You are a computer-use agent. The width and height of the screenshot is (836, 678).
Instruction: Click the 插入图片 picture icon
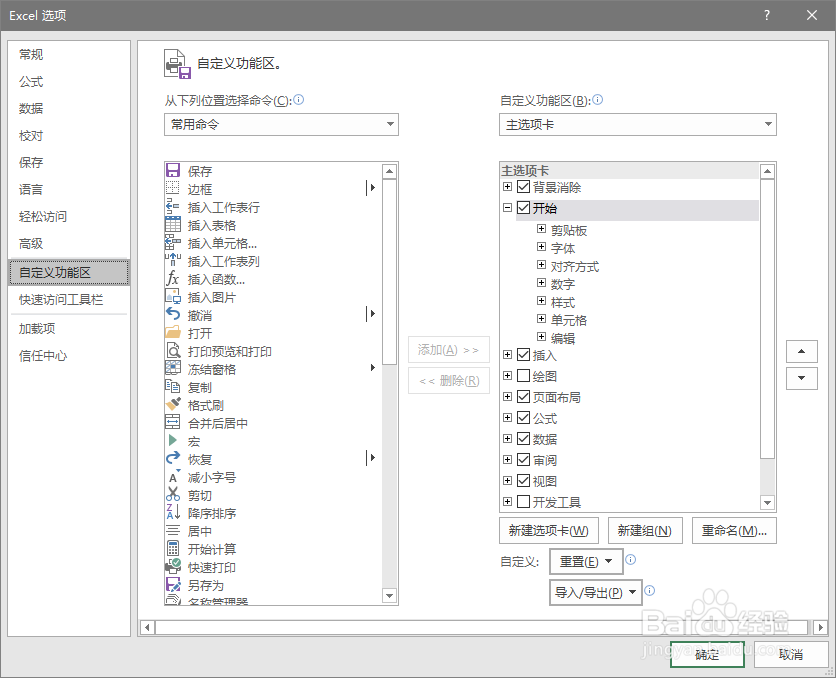(173, 296)
